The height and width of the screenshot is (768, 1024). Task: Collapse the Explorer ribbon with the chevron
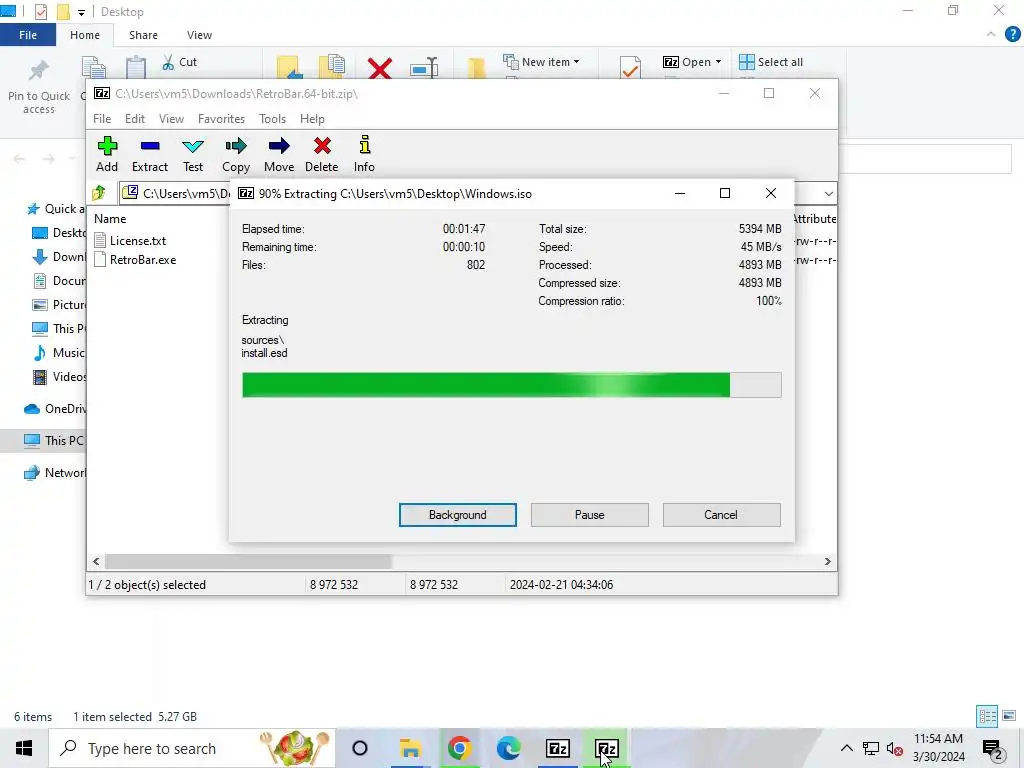[x=991, y=35]
